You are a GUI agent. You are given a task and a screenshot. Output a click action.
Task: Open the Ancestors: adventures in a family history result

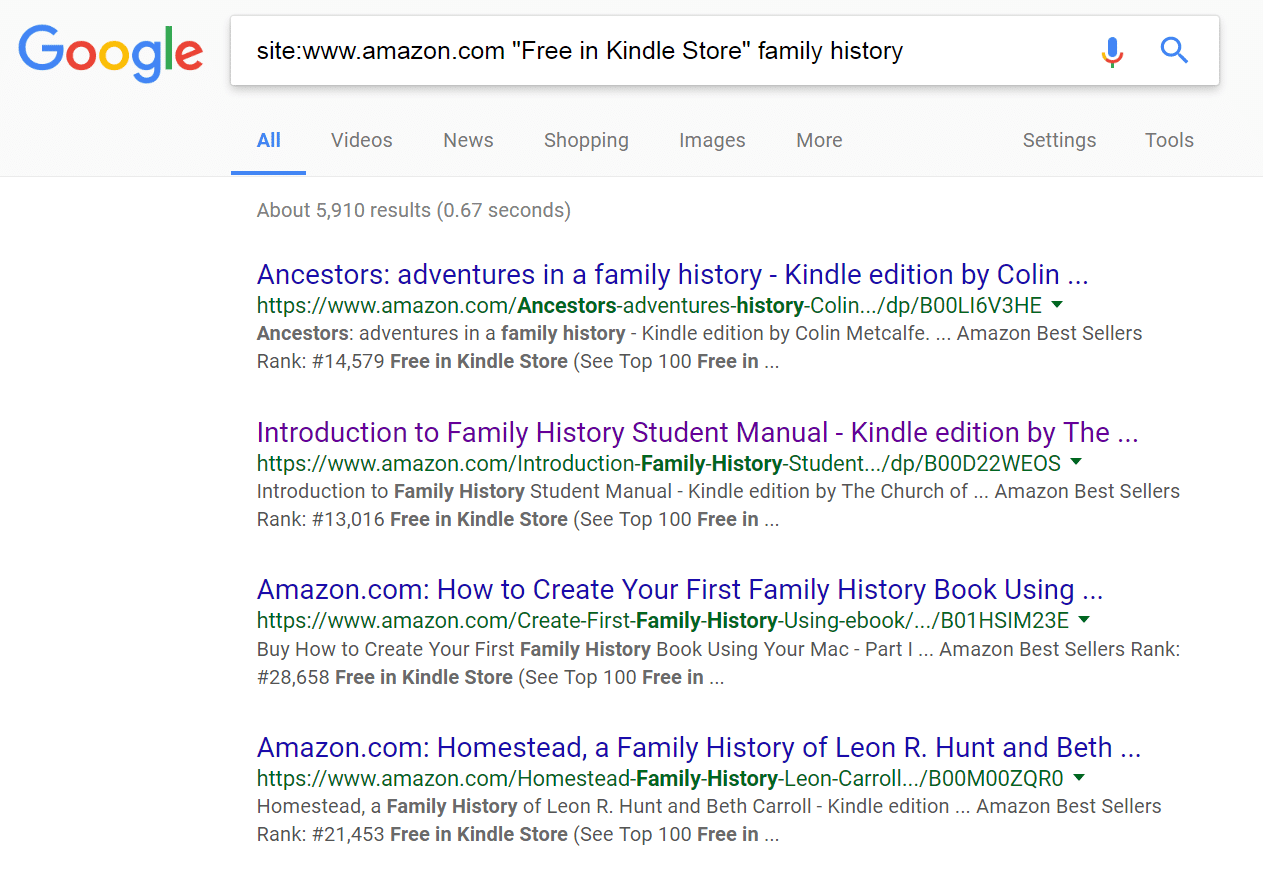coord(672,275)
